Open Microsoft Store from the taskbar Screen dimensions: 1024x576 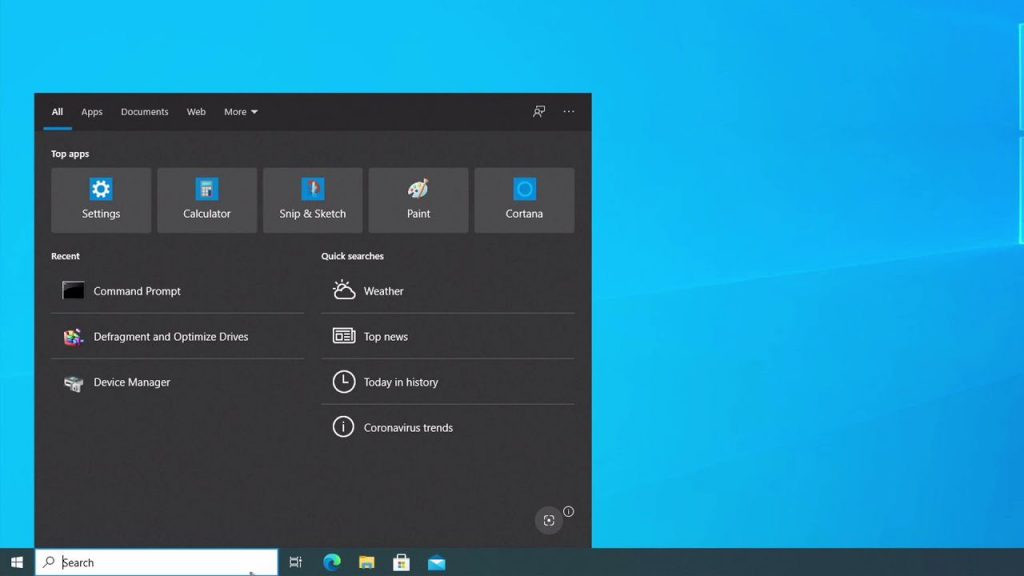pyautogui.click(x=401, y=562)
